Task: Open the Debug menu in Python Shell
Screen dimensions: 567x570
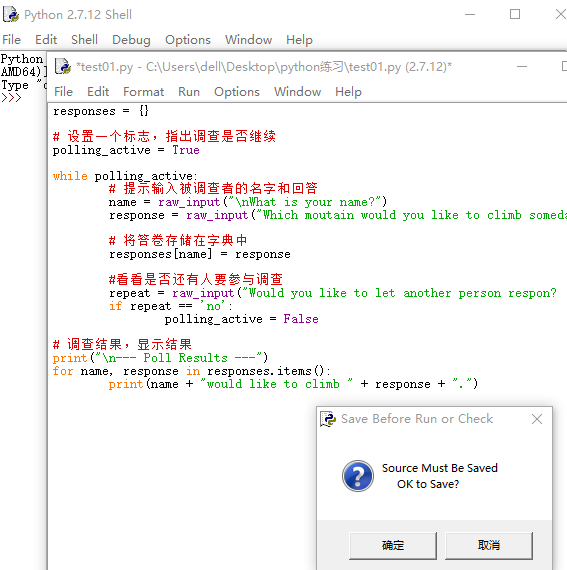Action: [131, 40]
